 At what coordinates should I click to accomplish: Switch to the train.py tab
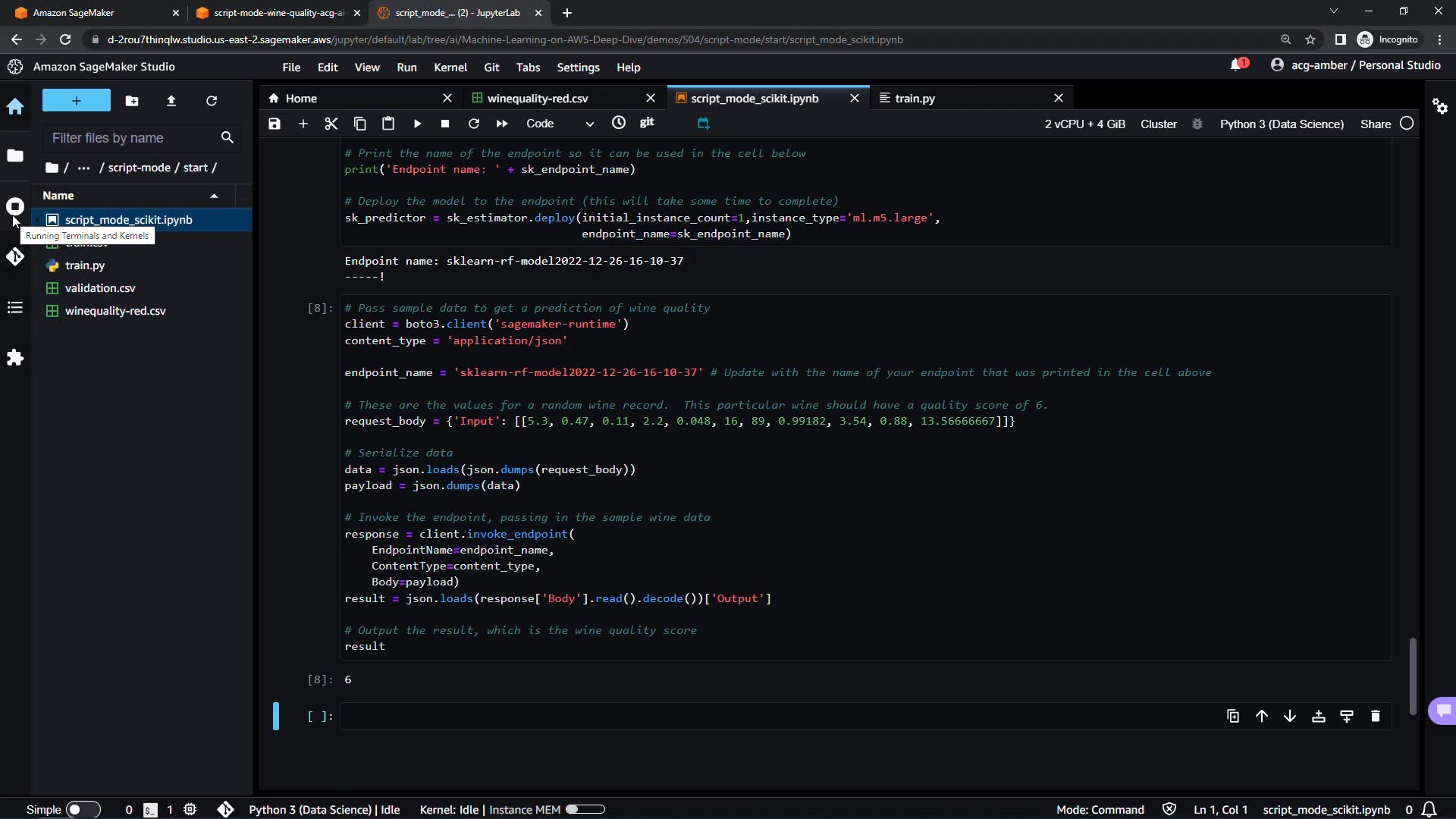tap(915, 98)
